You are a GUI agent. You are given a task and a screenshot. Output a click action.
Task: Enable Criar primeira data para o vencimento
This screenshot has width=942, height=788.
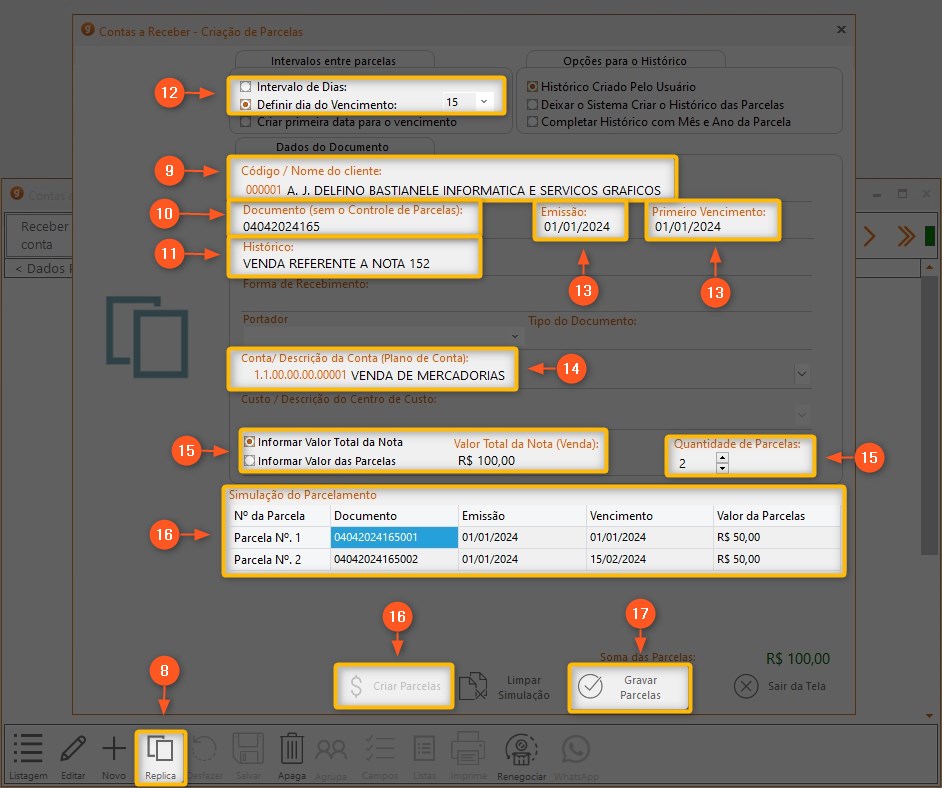[246, 122]
